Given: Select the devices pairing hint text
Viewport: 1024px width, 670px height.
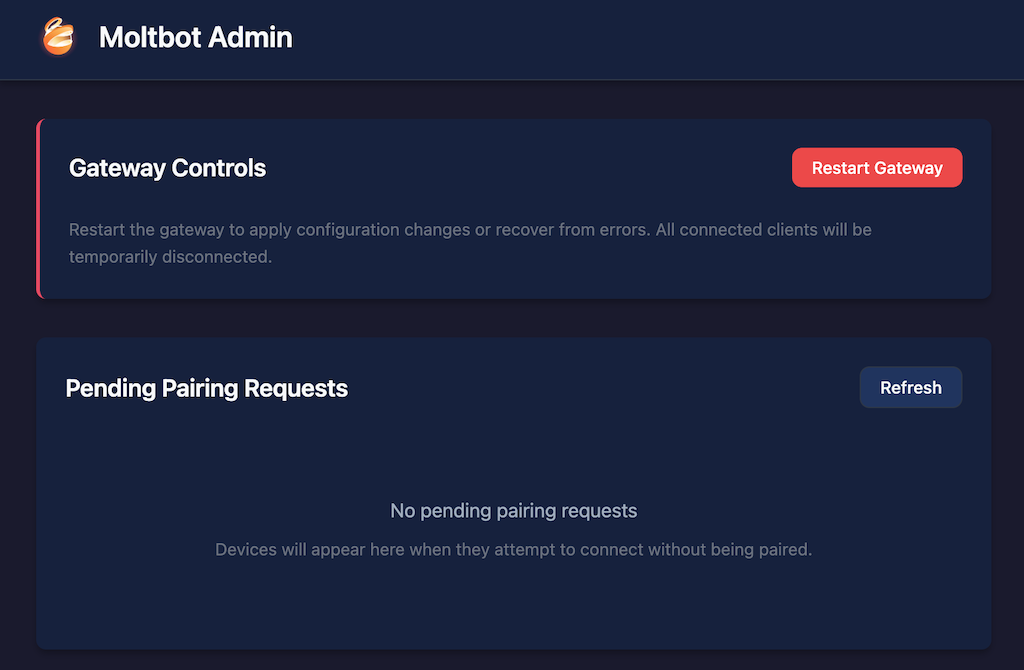Looking at the screenshot, I should 513,549.
